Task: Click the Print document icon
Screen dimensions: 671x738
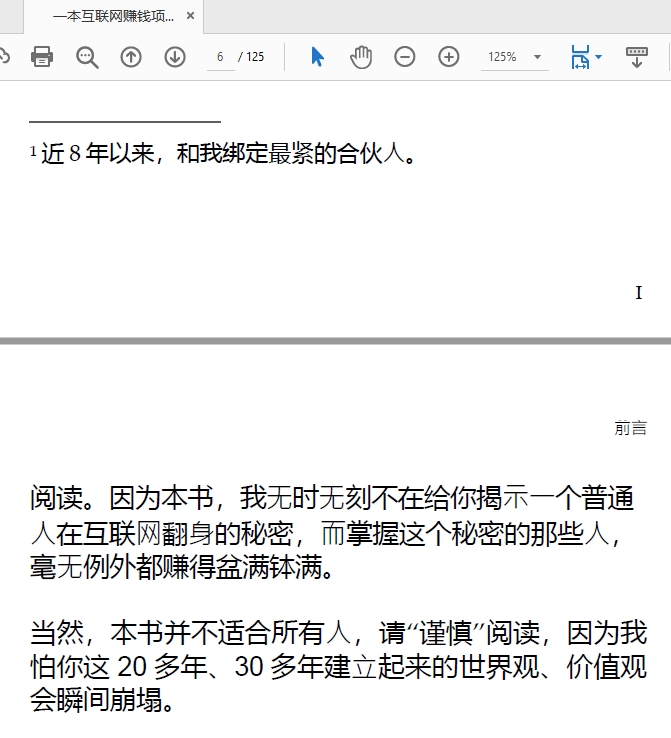Action: click(x=41, y=57)
